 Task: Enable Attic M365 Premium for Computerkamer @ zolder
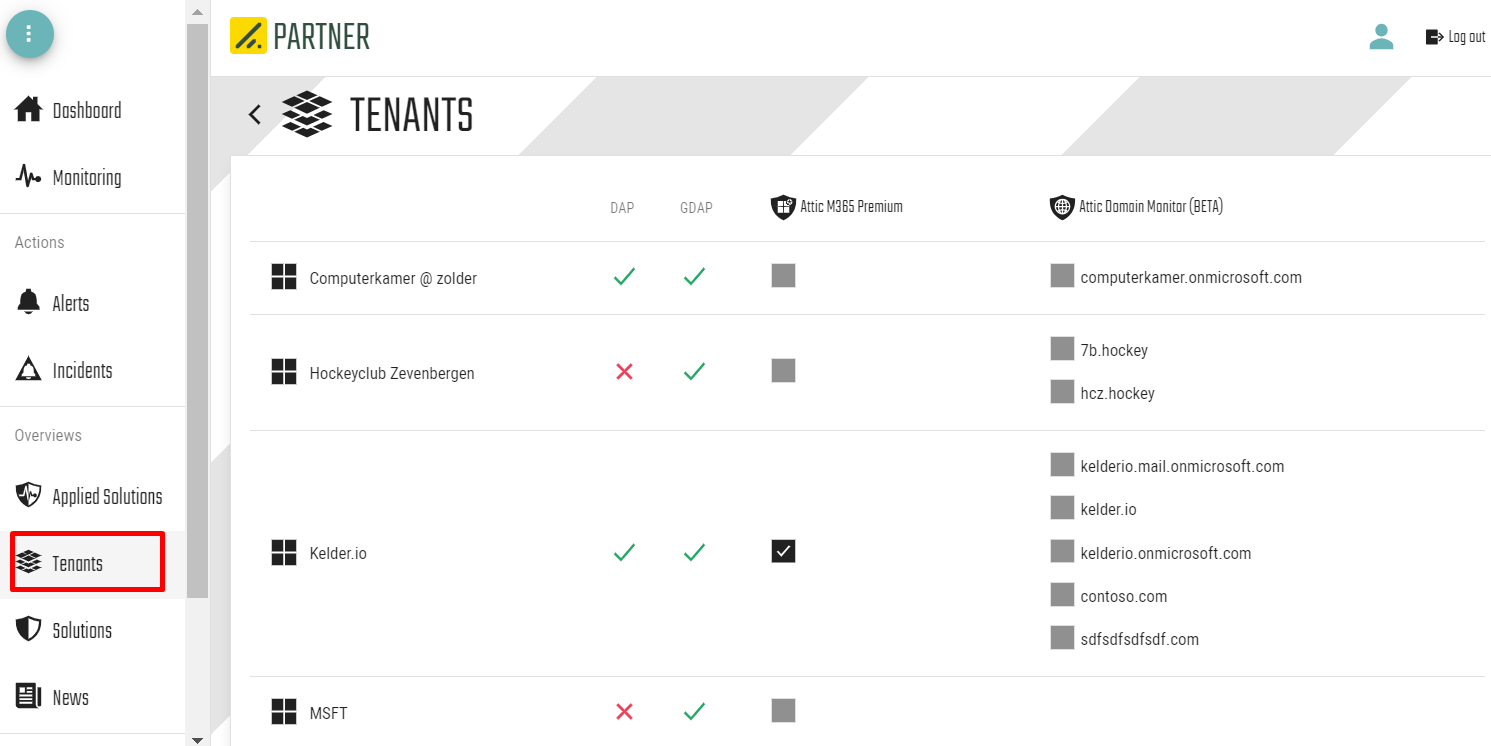coord(783,276)
